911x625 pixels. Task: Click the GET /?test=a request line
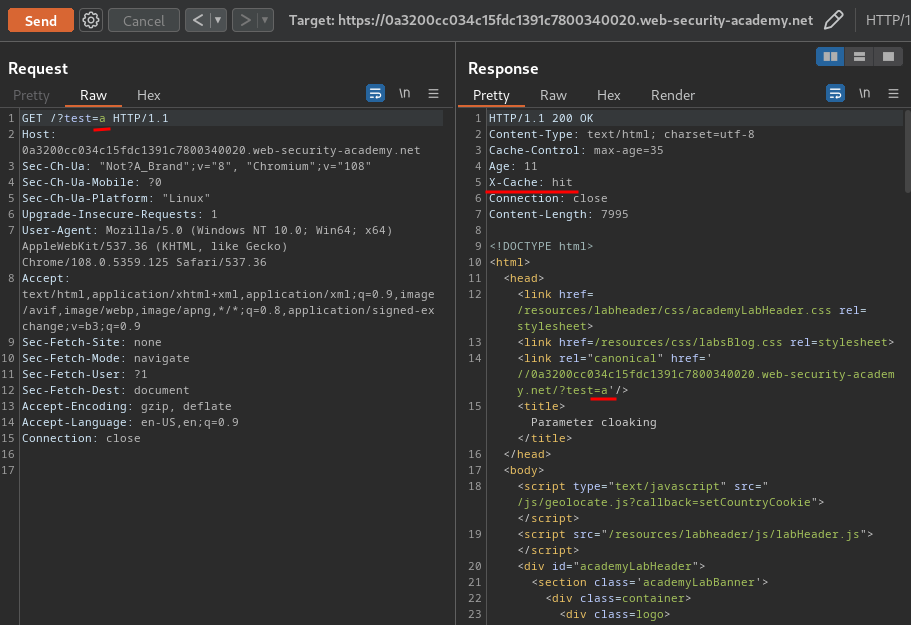pos(95,118)
